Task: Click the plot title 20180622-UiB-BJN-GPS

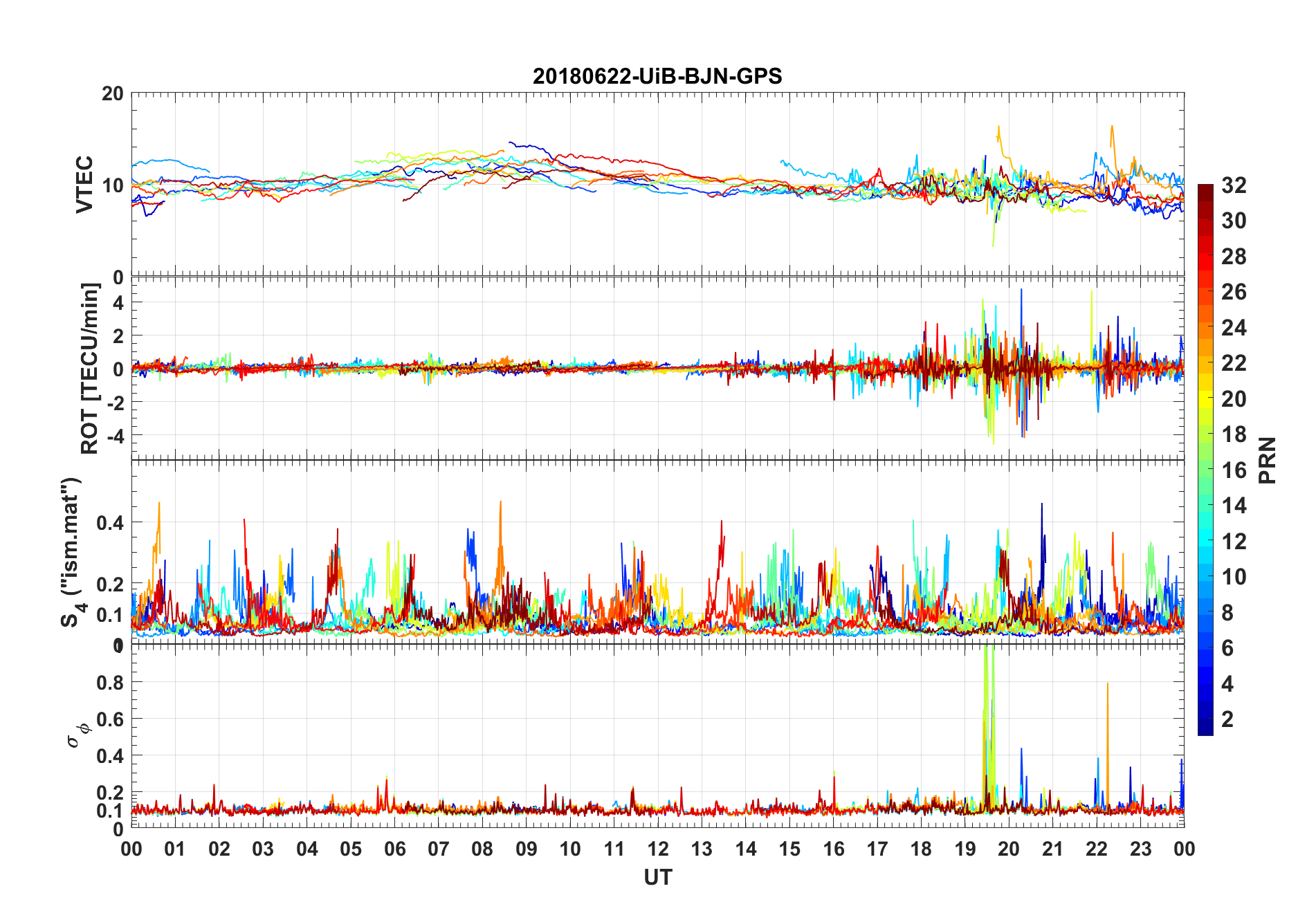Action: tap(657, 76)
